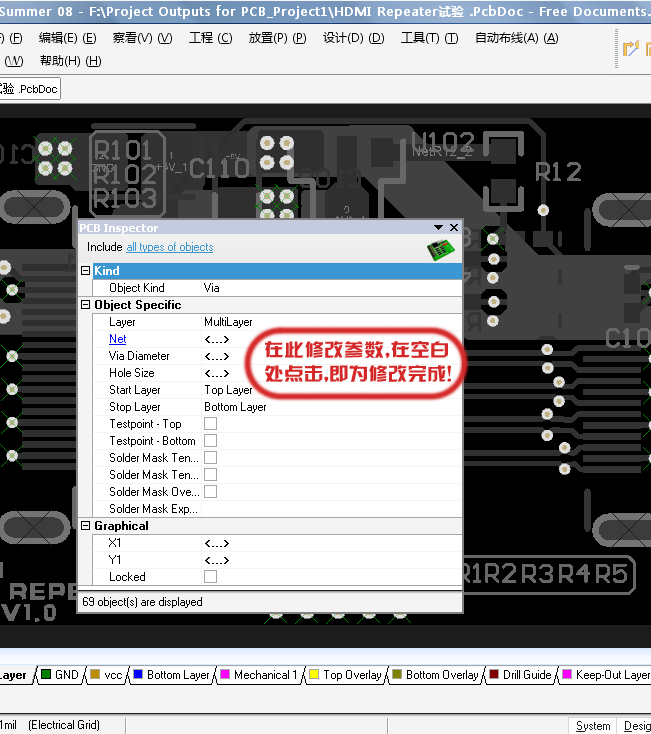The image size is (651, 734).
Task: Open the 工具(T) menu
Action: click(429, 38)
